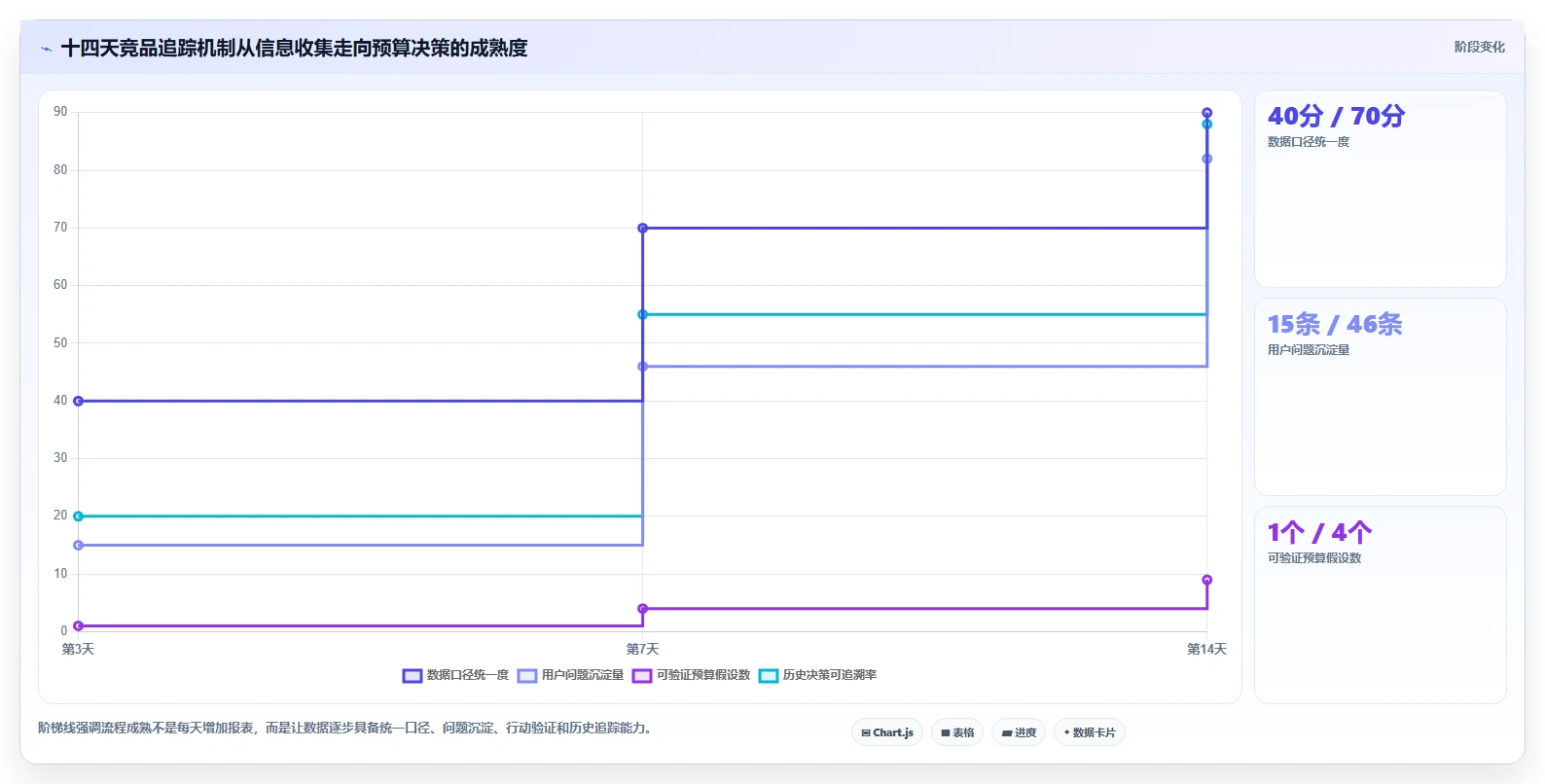The width and height of the screenshot is (1545, 784).
Task: Select the 数据卡片 chip
Action: click(x=1090, y=732)
